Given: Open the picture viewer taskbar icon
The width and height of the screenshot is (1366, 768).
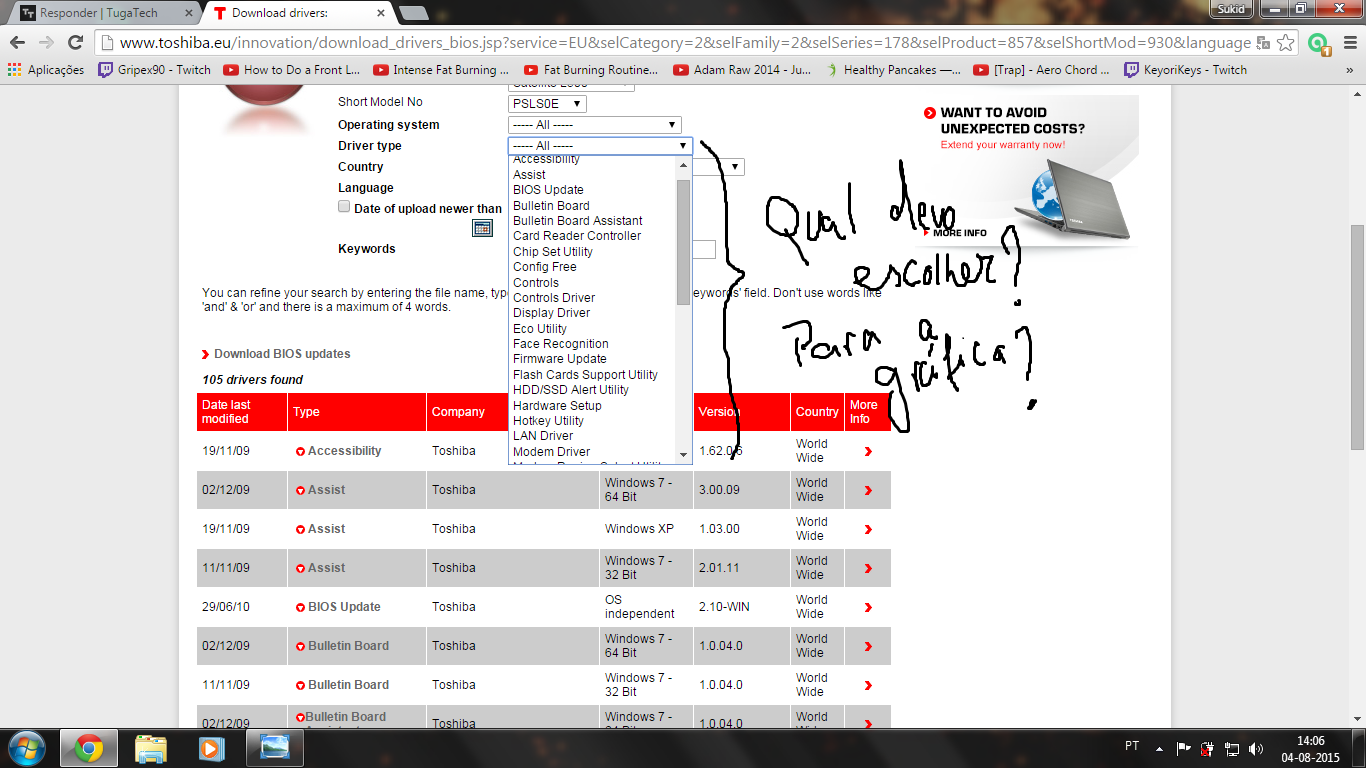Looking at the screenshot, I should [x=274, y=748].
